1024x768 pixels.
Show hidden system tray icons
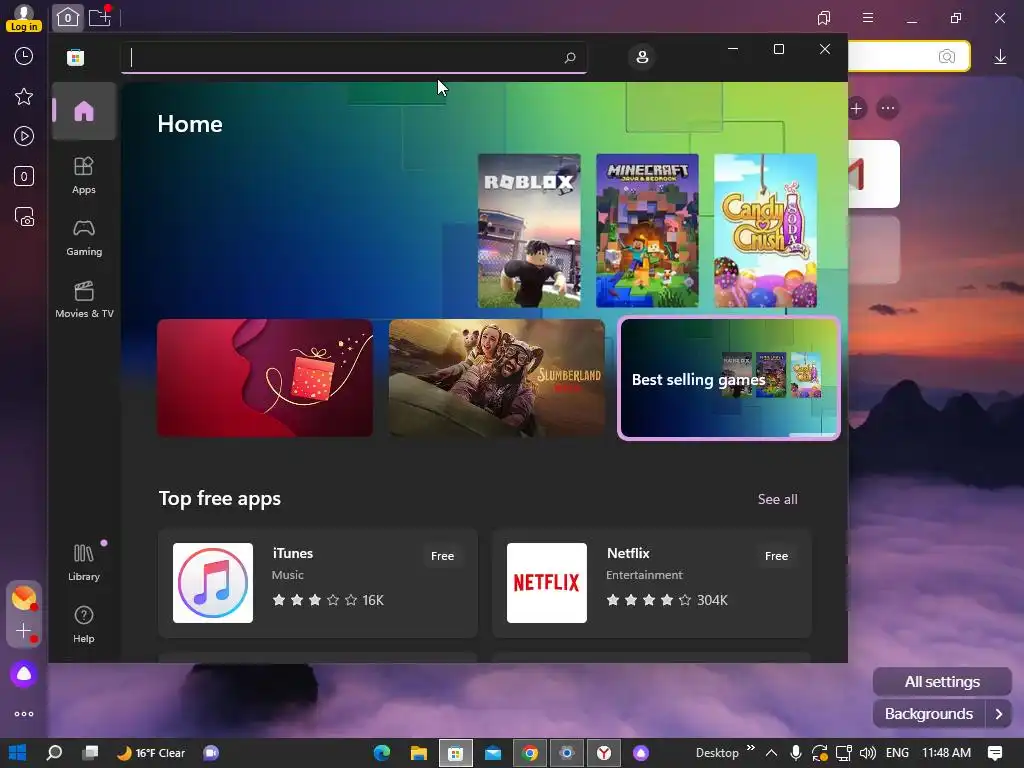pos(771,753)
